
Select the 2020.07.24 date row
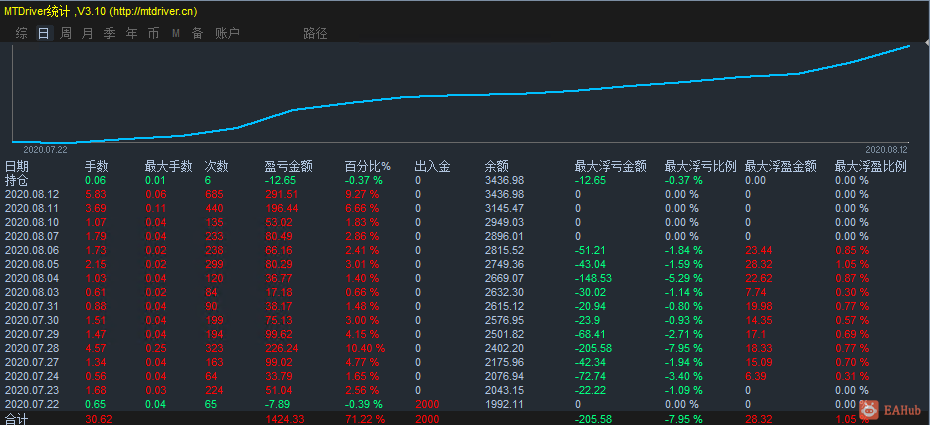click(x=465, y=376)
